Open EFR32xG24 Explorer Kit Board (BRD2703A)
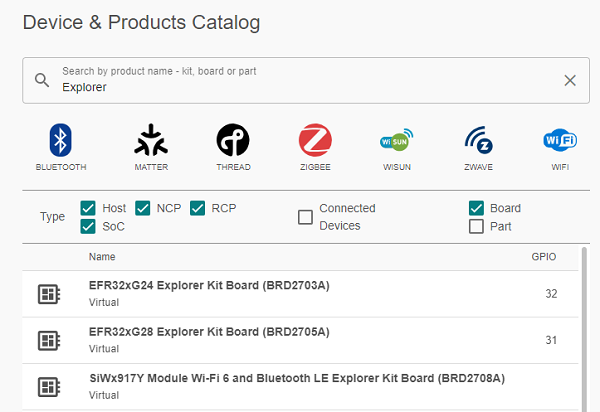Viewport: 600px width, 412px height. click(209, 285)
